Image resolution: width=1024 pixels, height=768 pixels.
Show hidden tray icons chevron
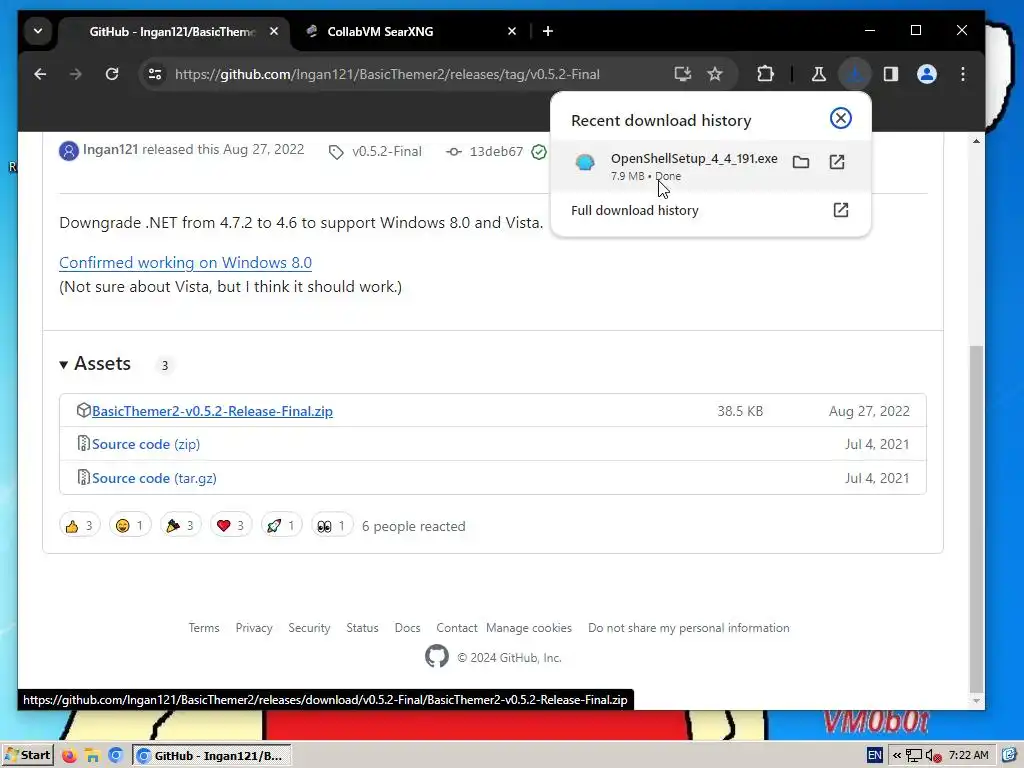897,756
